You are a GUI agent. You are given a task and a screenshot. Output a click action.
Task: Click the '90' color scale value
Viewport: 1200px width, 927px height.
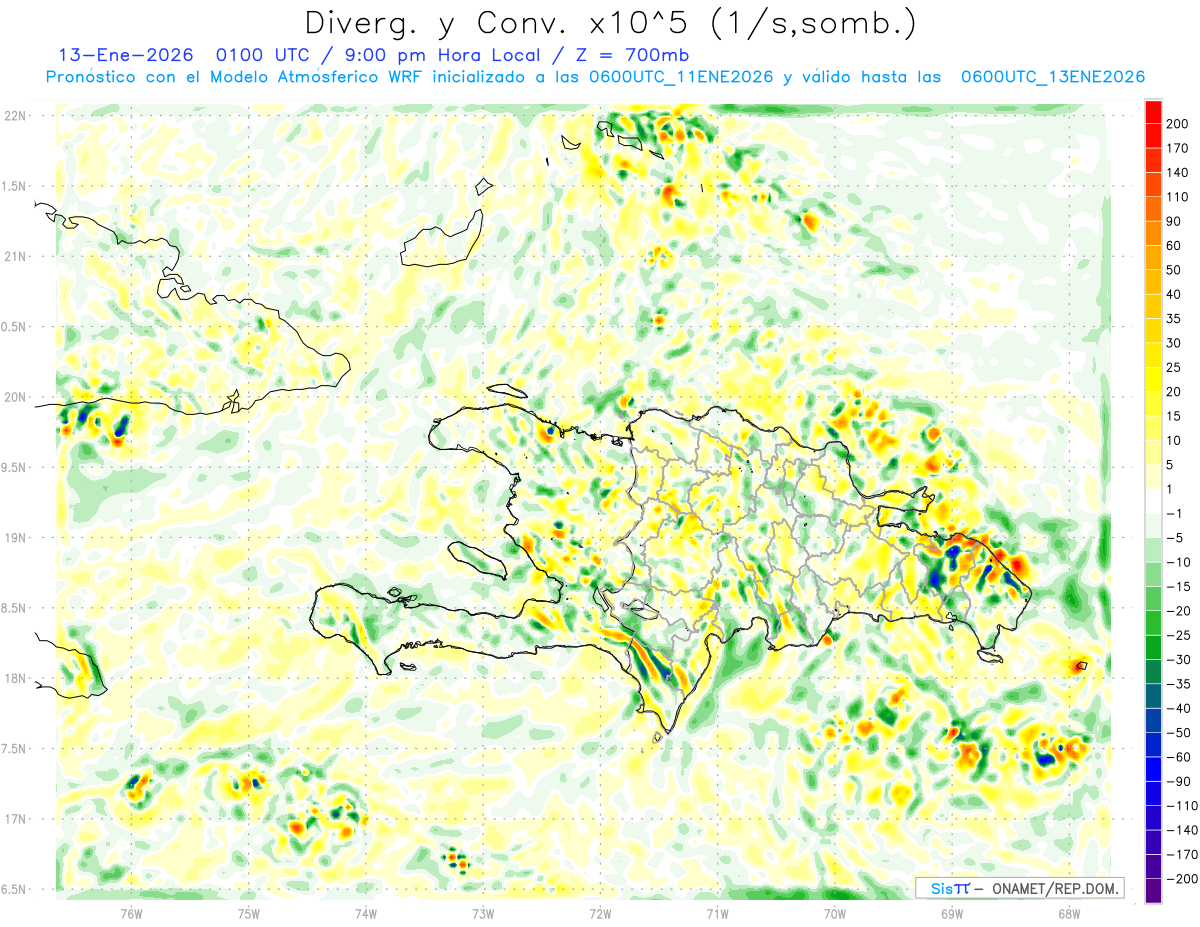click(1174, 221)
